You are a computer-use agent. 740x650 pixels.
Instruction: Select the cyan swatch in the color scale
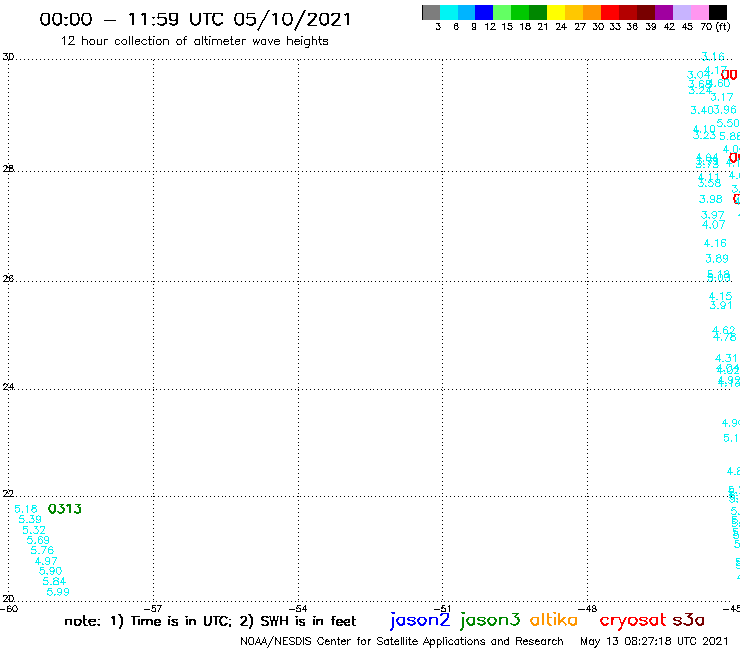coord(449,12)
